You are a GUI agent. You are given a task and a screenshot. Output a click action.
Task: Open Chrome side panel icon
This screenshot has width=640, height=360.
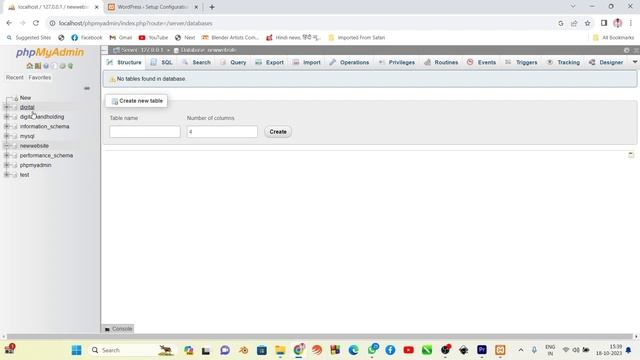pyautogui.click(x=604, y=23)
